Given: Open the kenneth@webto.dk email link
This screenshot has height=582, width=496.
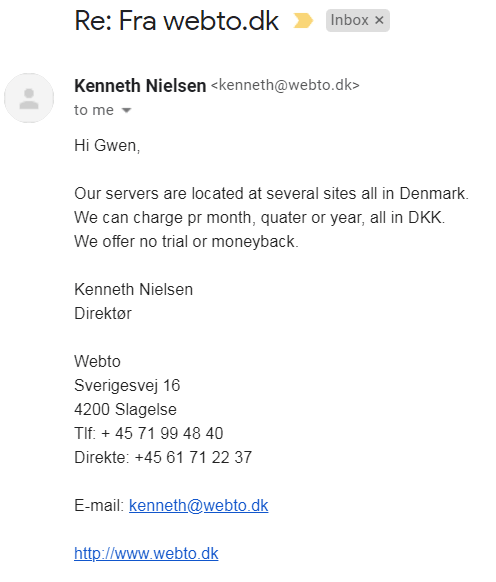Looking at the screenshot, I should point(199,505).
